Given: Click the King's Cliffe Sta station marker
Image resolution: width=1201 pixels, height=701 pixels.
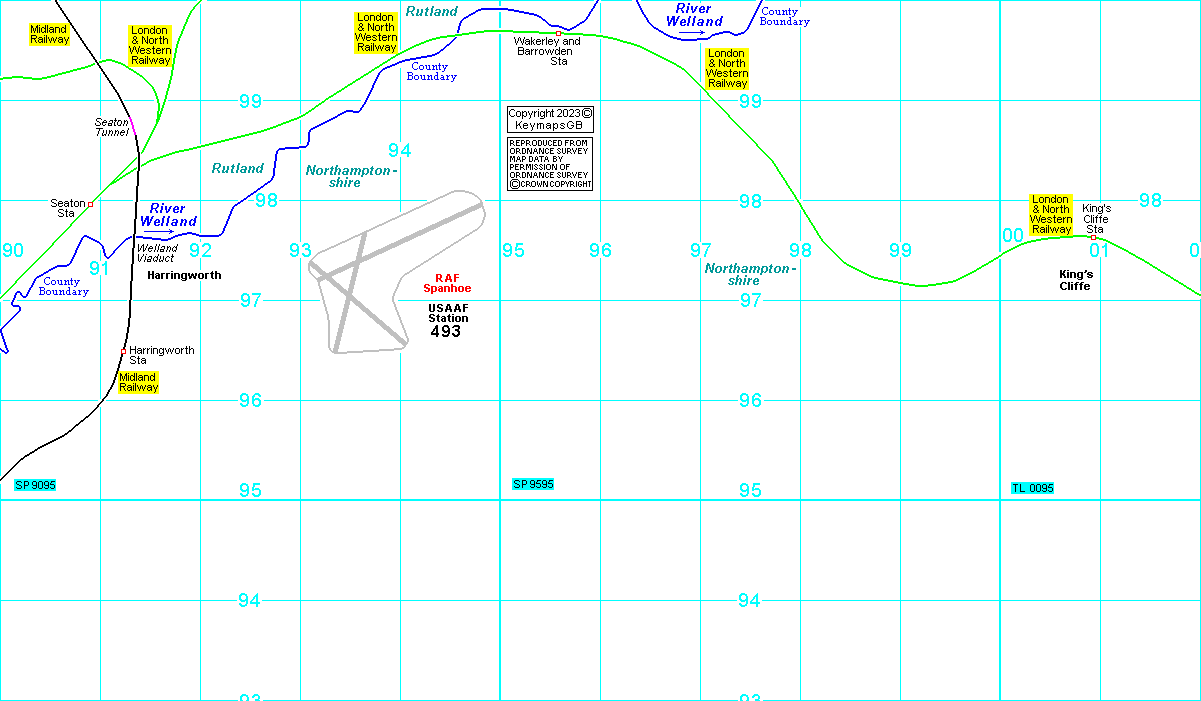Looking at the screenshot, I should (x=1093, y=237).
